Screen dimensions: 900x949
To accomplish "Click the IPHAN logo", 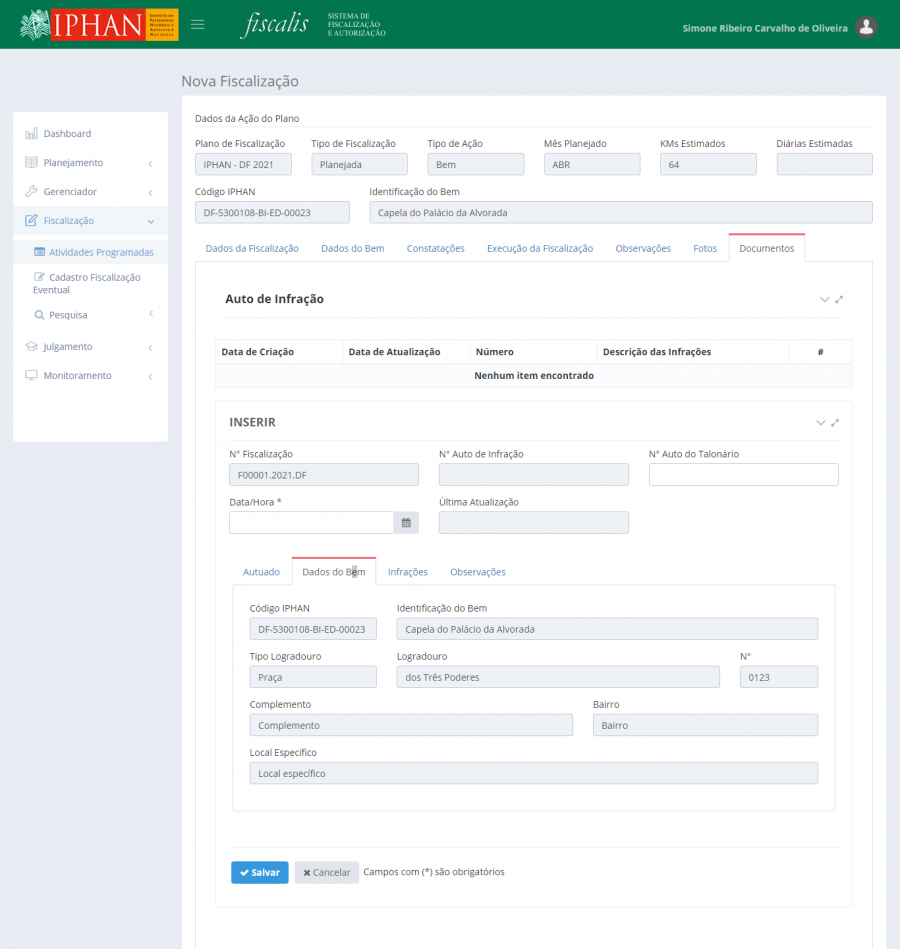I will (x=99, y=25).
